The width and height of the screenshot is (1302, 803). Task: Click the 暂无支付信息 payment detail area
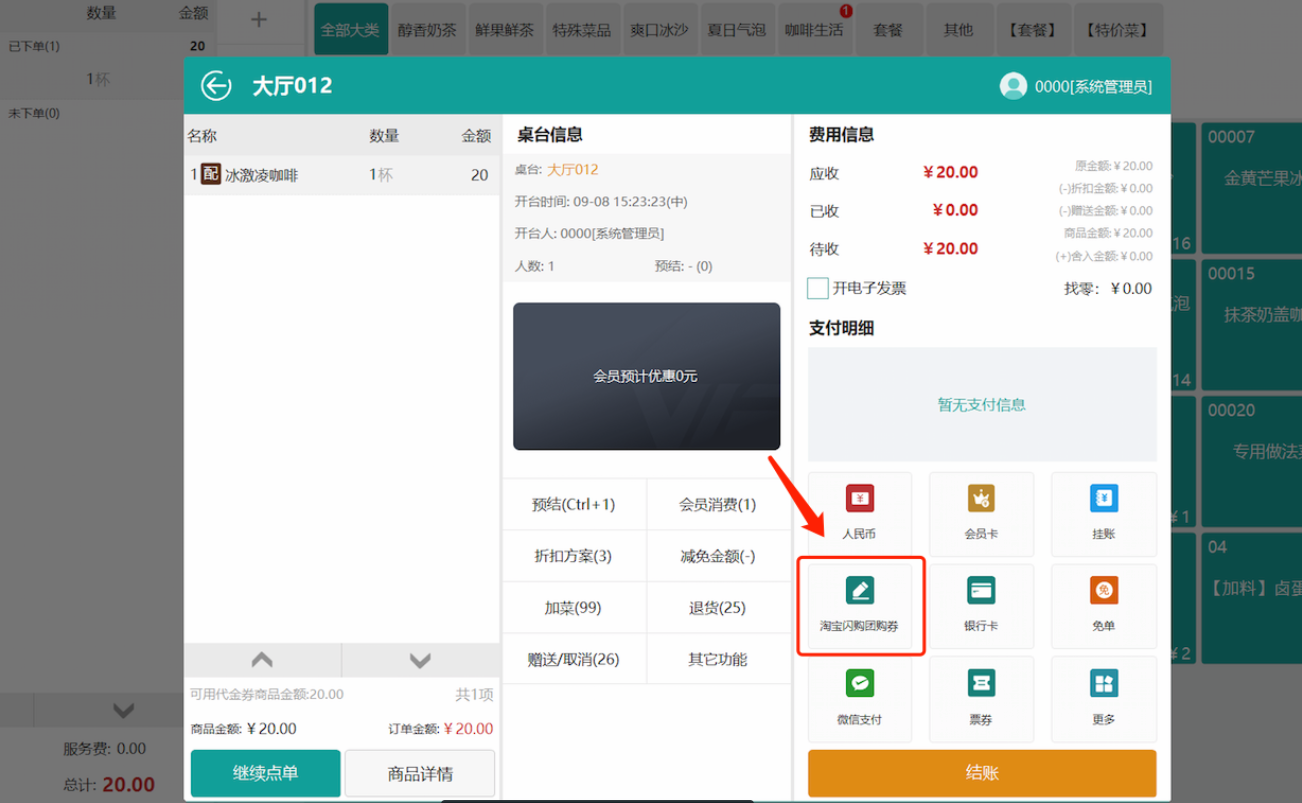982,404
